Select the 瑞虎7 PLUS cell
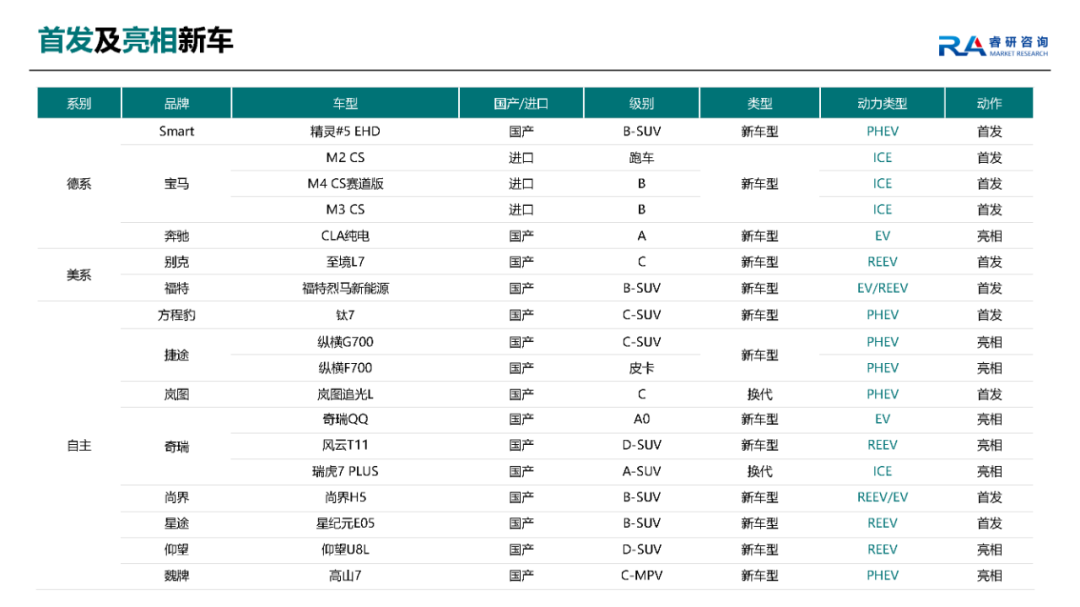The image size is (1080, 607). click(x=345, y=471)
